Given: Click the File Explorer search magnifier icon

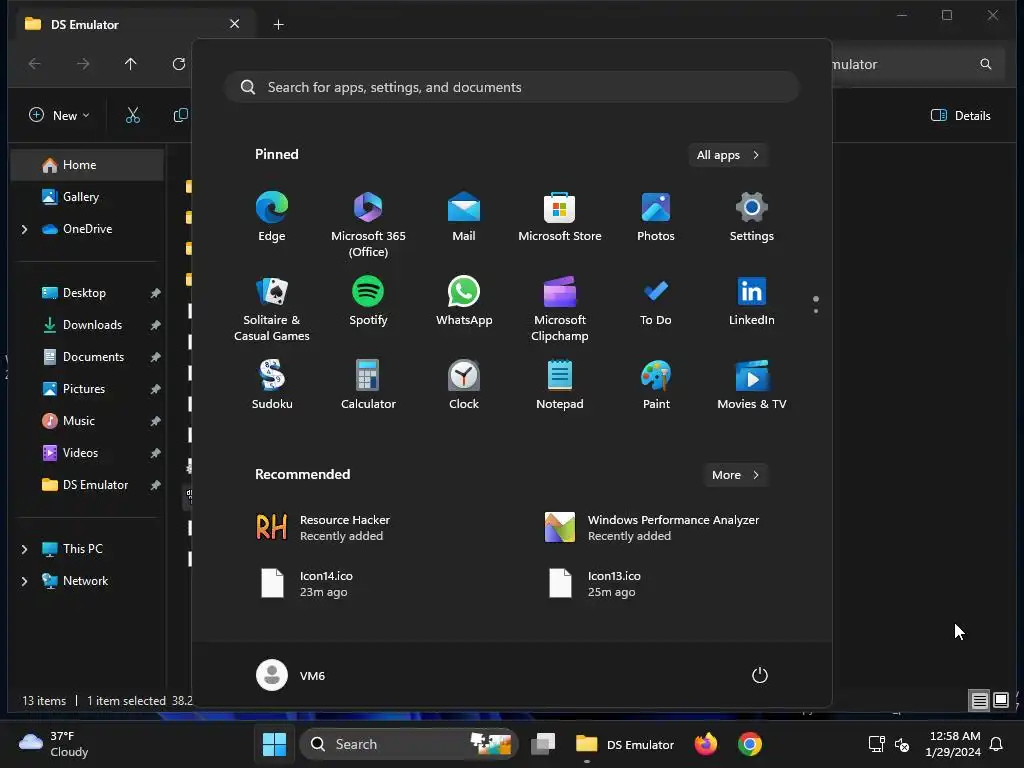Looking at the screenshot, I should click(x=985, y=64).
